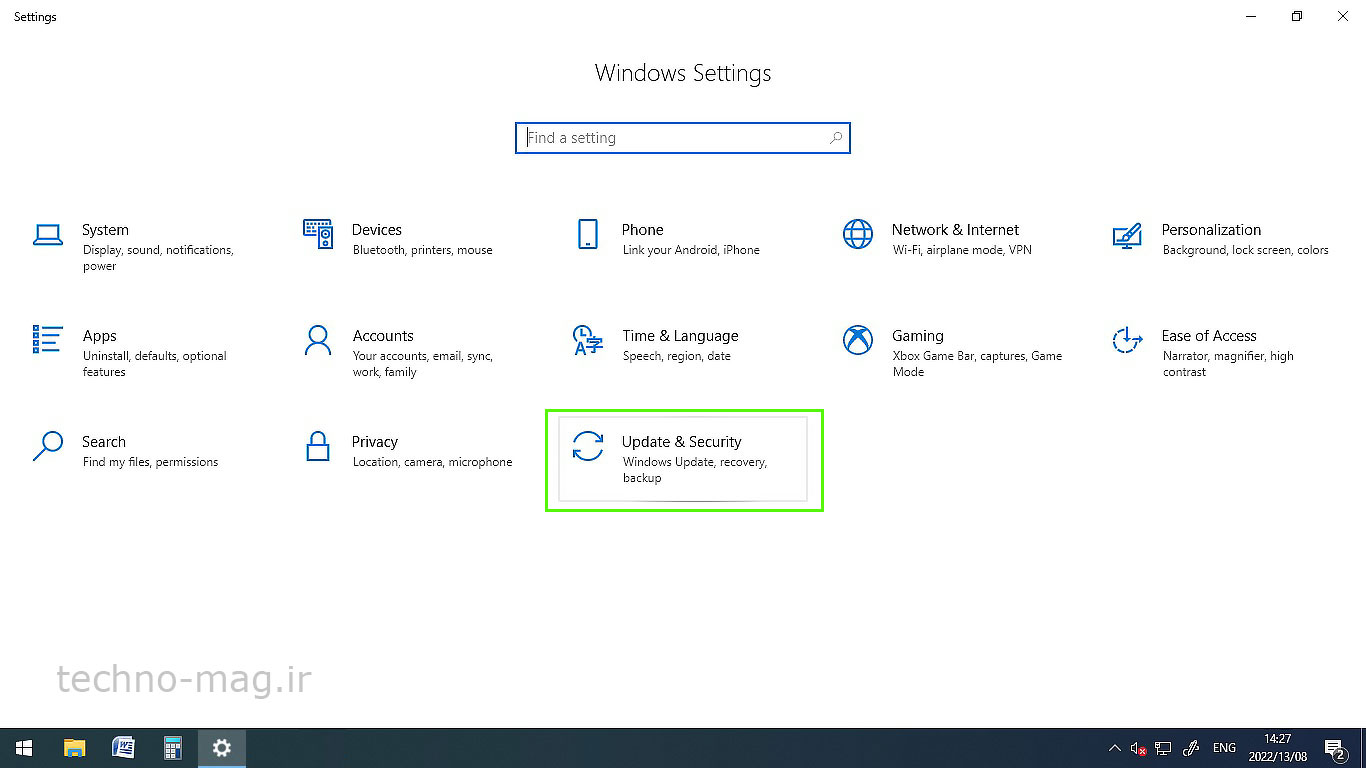The image size is (1366, 768).
Task: Open the Privacy padlock icon
Action: pos(318,446)
